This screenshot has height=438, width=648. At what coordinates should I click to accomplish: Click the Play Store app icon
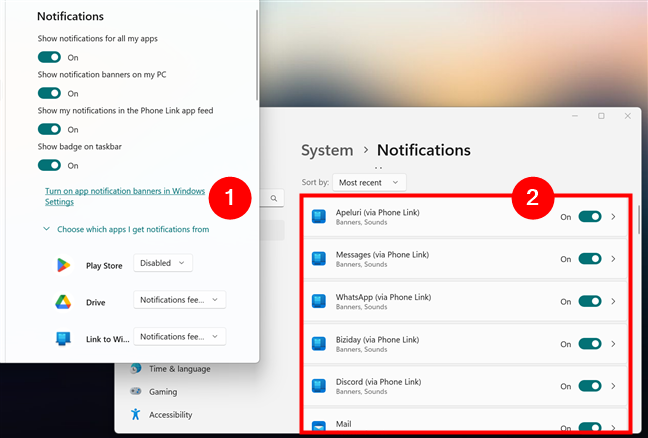[63, 265]
